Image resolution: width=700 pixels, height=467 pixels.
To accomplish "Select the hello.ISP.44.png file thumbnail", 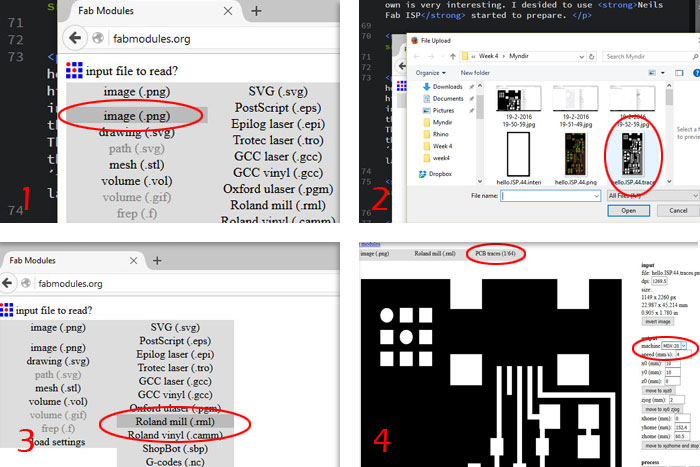I will tap(575, 158).
